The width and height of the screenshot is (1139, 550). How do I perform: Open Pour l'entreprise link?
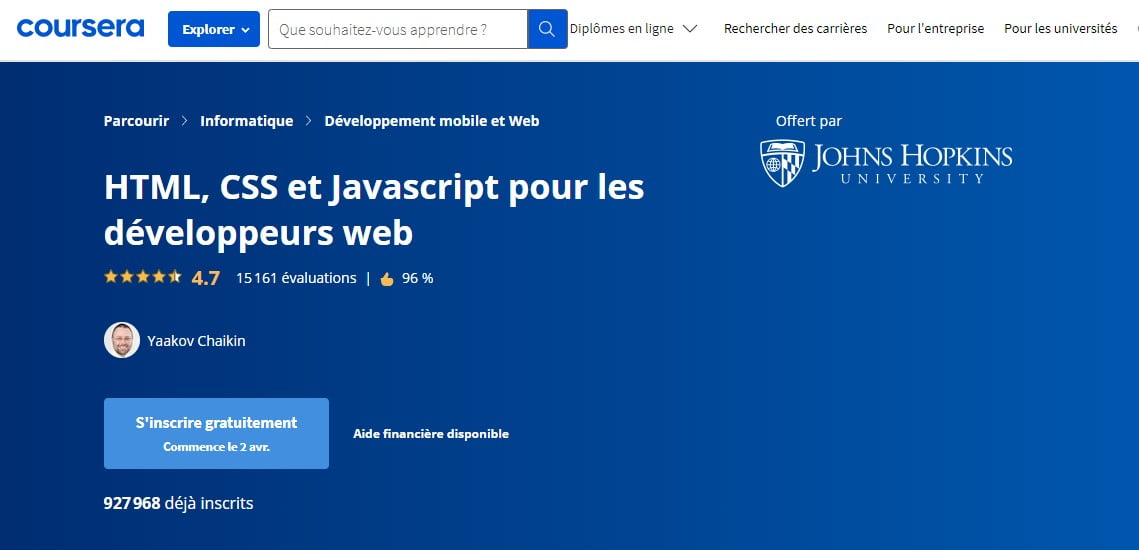[x=936, y=28]
